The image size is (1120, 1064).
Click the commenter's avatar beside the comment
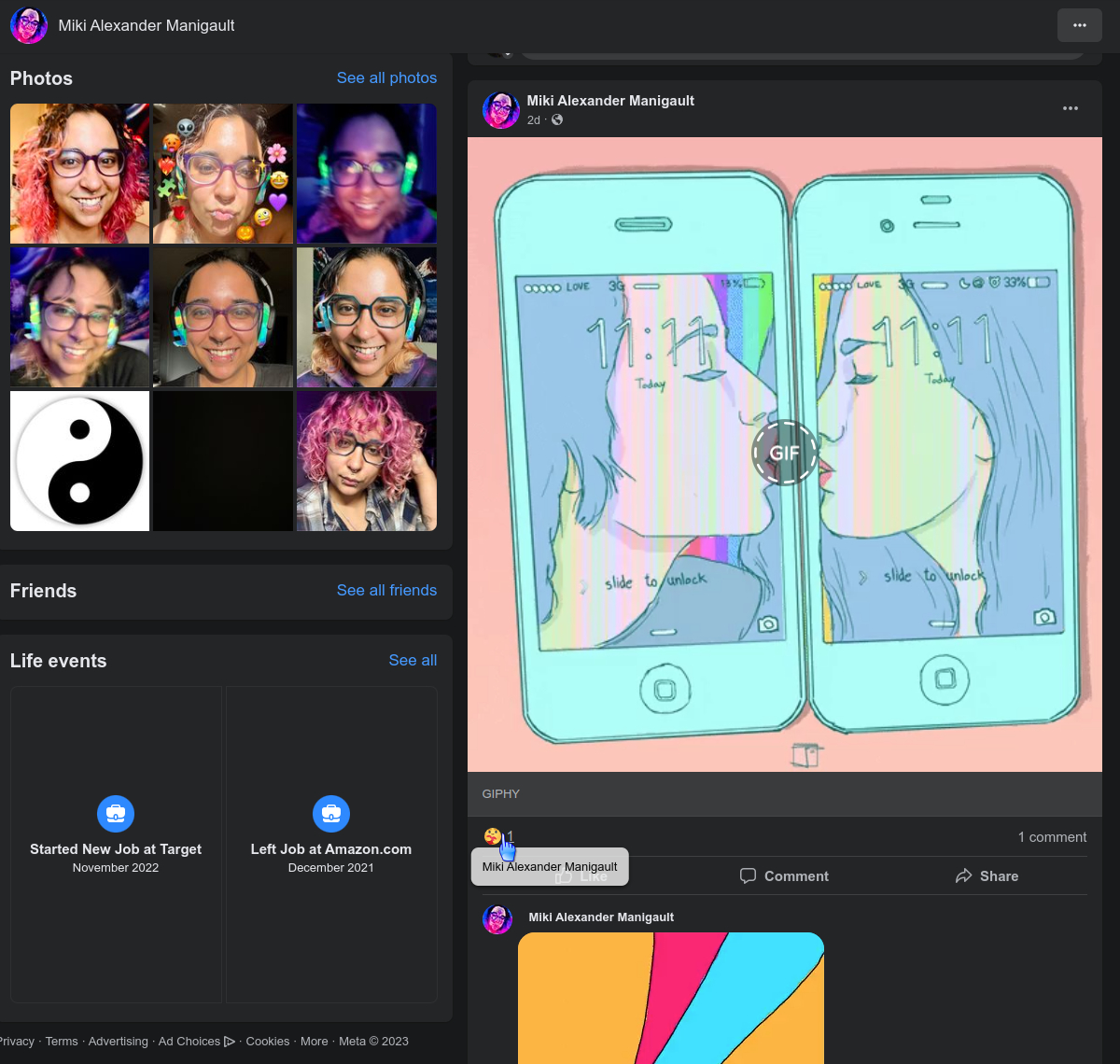pyautogui.click(x=497, y=919)
